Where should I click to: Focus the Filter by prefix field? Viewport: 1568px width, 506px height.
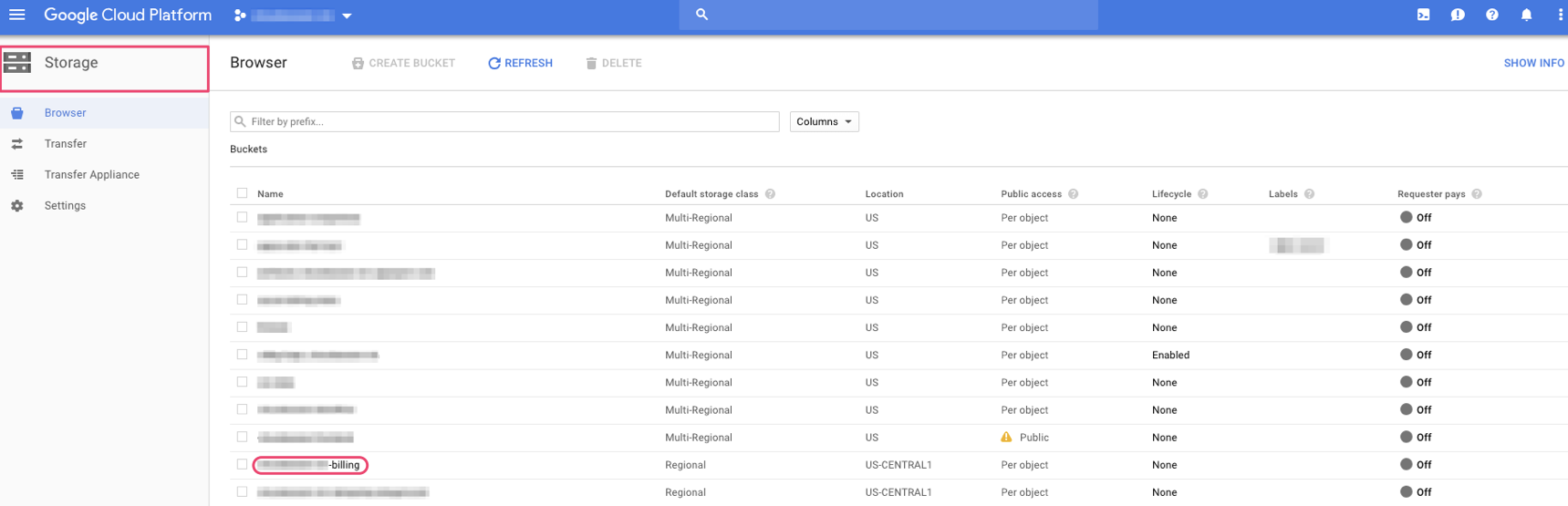point(504,121)
